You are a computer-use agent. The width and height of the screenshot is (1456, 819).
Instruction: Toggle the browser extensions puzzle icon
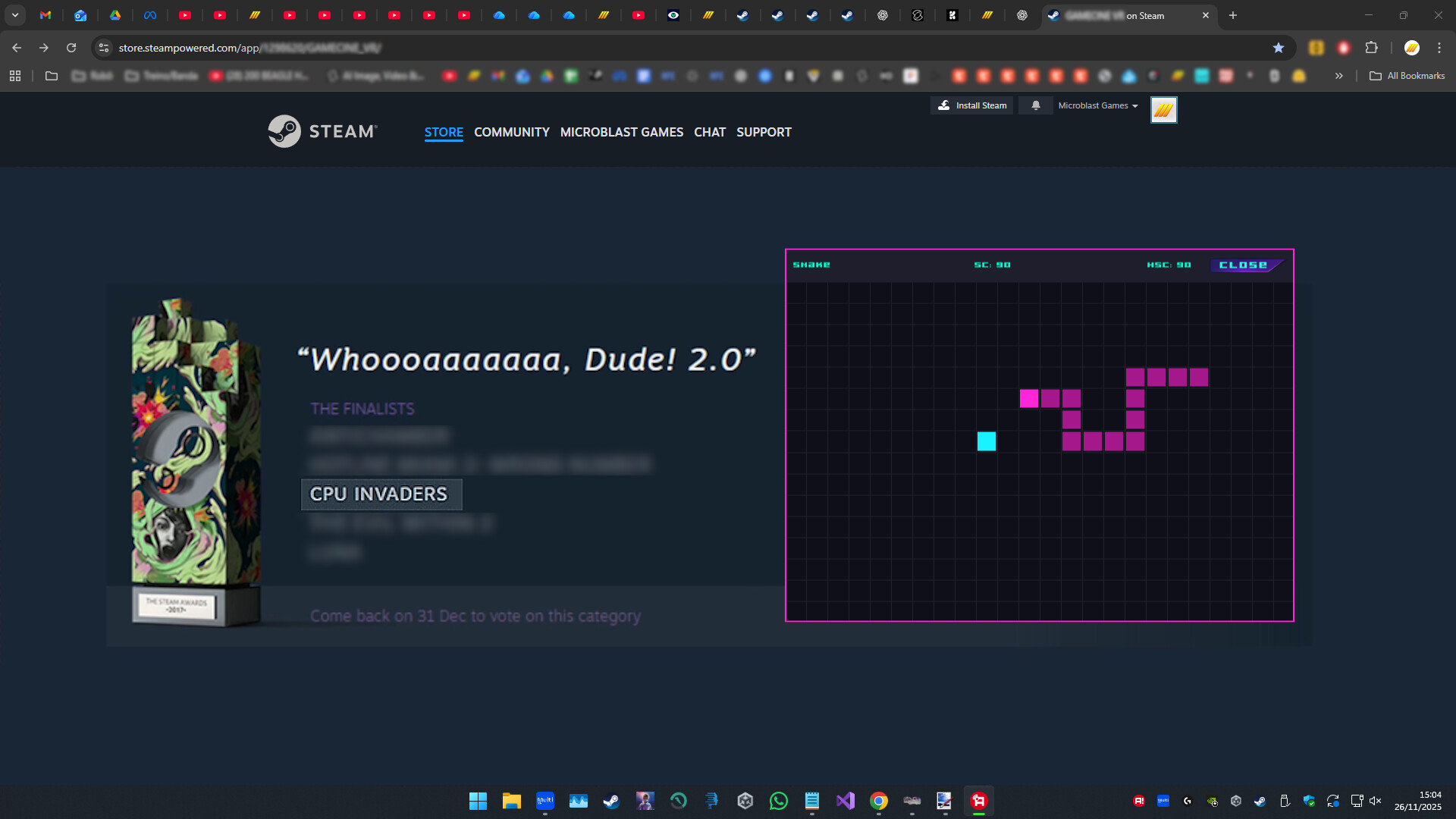(x=1372, y=47)
